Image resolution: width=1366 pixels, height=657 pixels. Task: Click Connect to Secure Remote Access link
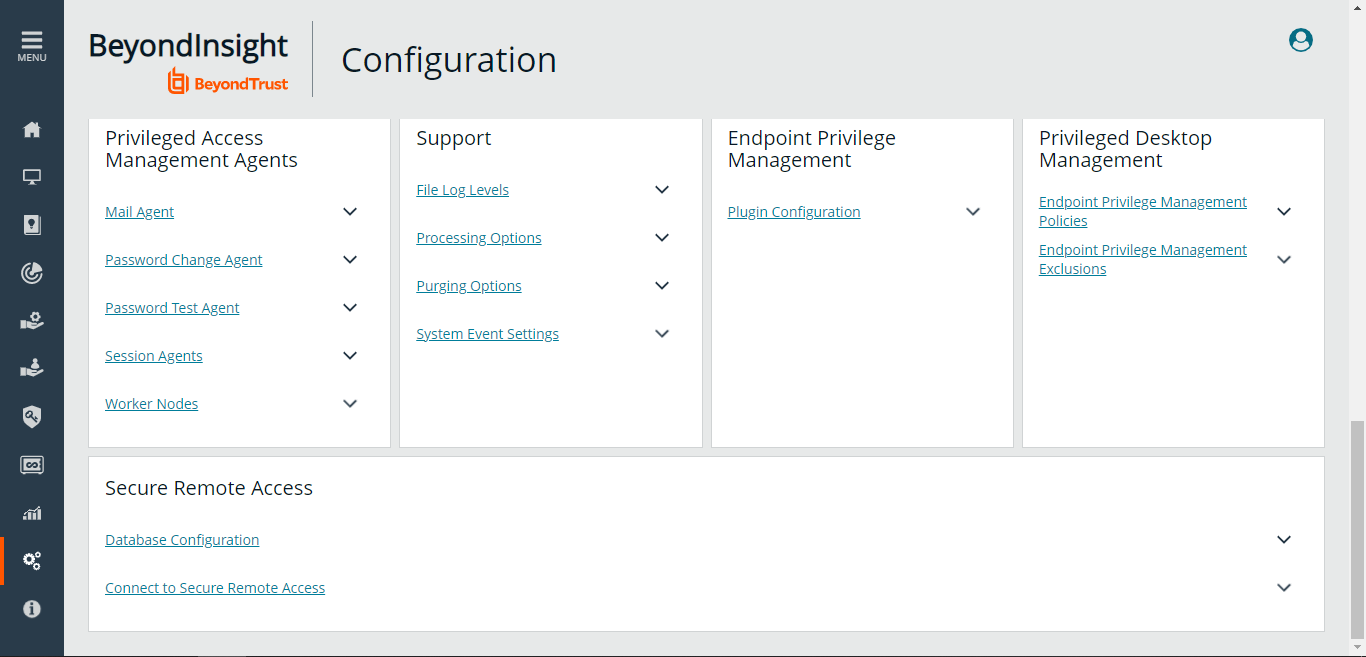tap(215, 588)
